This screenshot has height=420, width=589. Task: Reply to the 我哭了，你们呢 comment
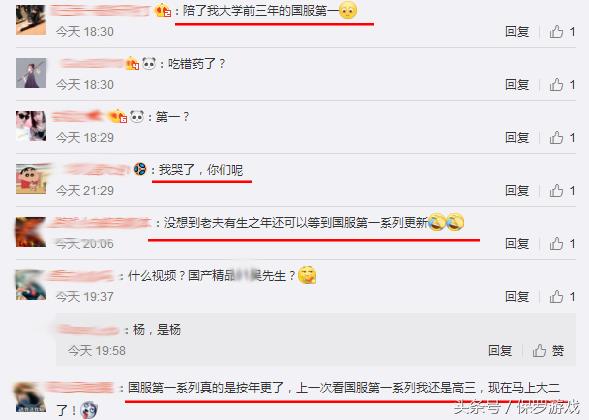pyautogui.click(x=517, y=191)
